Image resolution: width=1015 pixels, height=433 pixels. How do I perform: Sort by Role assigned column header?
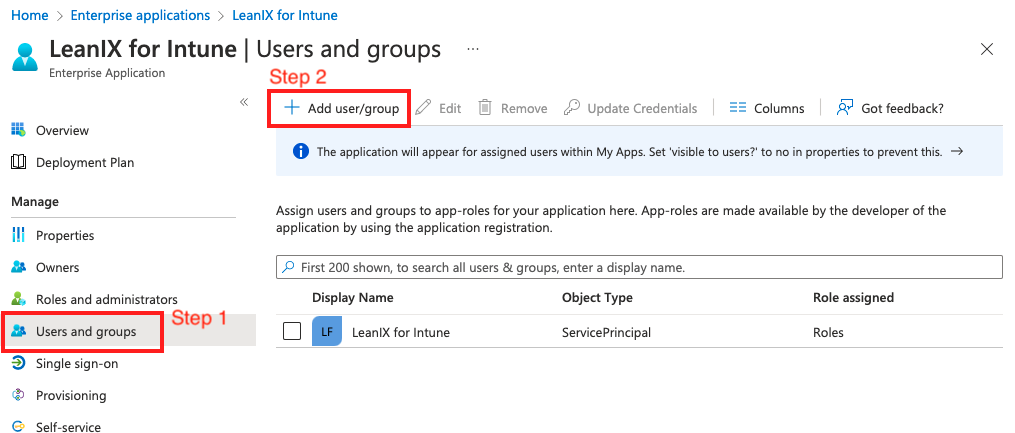coord(853,298)
